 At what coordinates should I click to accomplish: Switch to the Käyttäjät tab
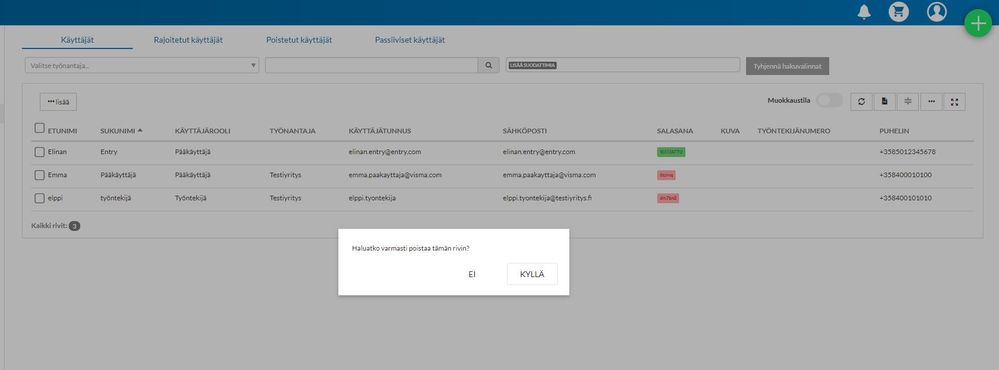(x=77, y=39)
